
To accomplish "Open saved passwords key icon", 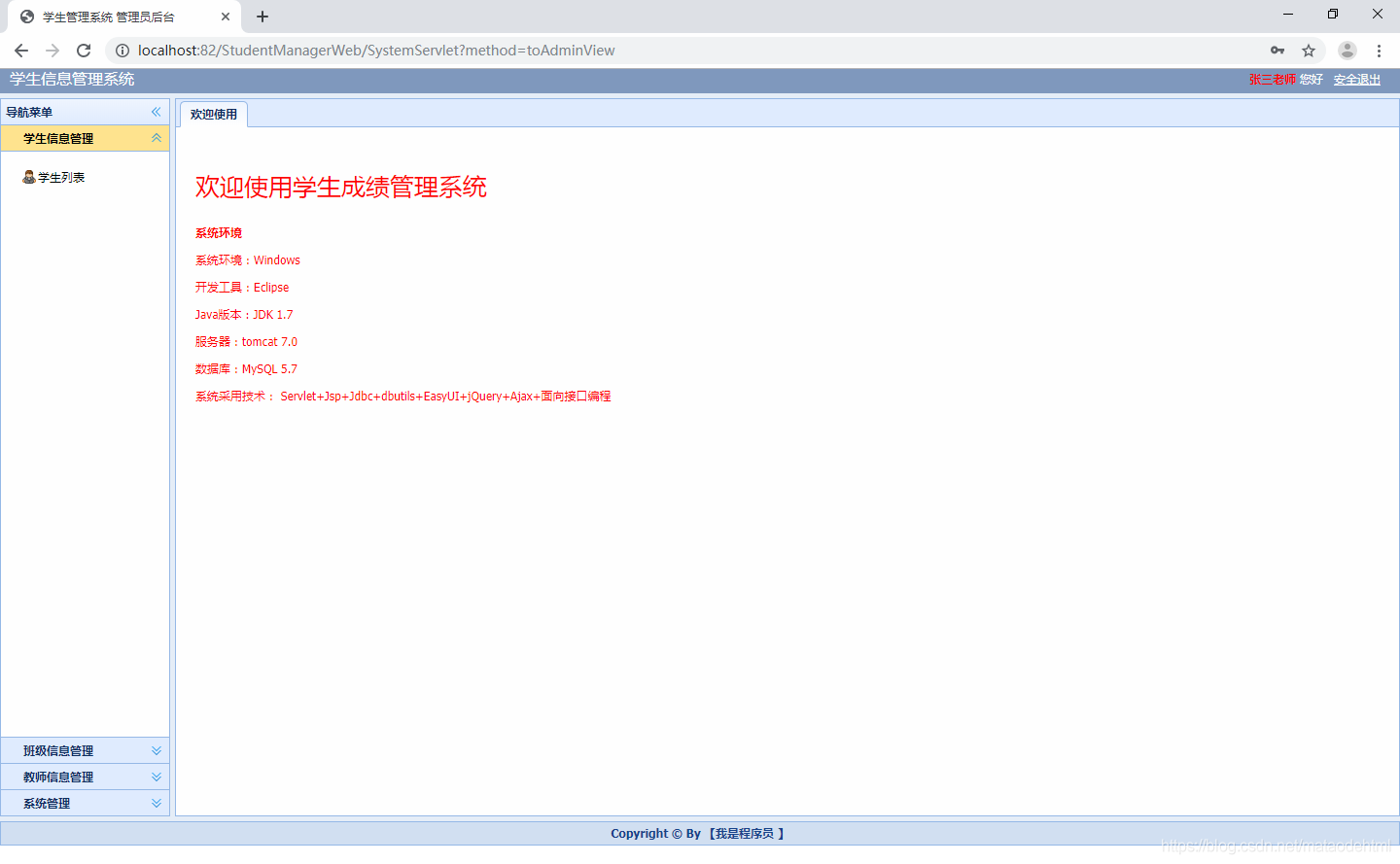I will coord(1277,51).
